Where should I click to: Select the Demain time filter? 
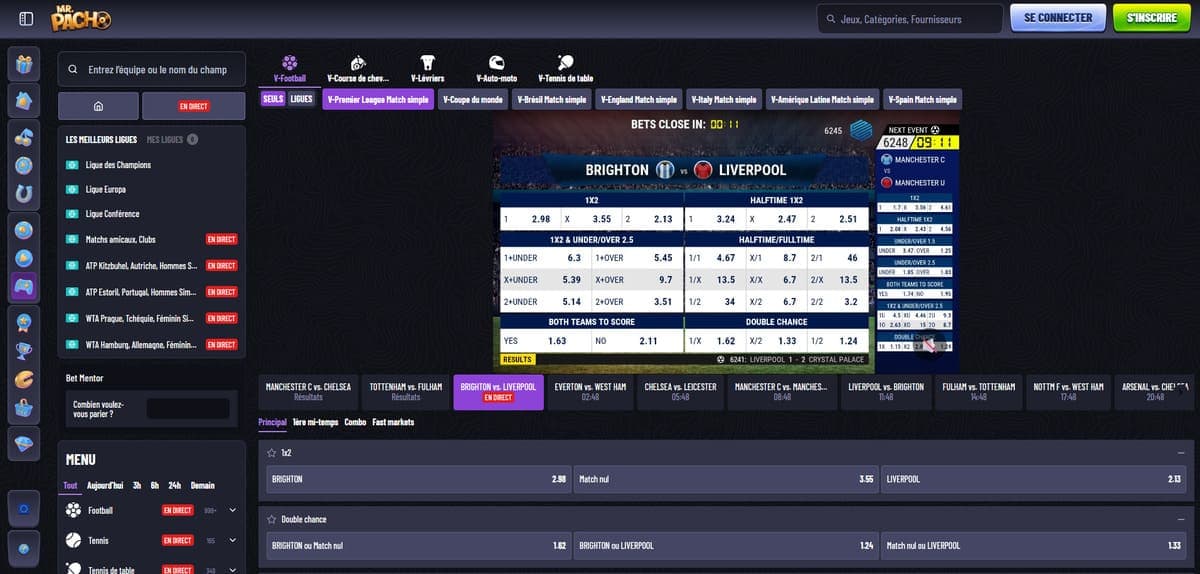click(202, 485)
